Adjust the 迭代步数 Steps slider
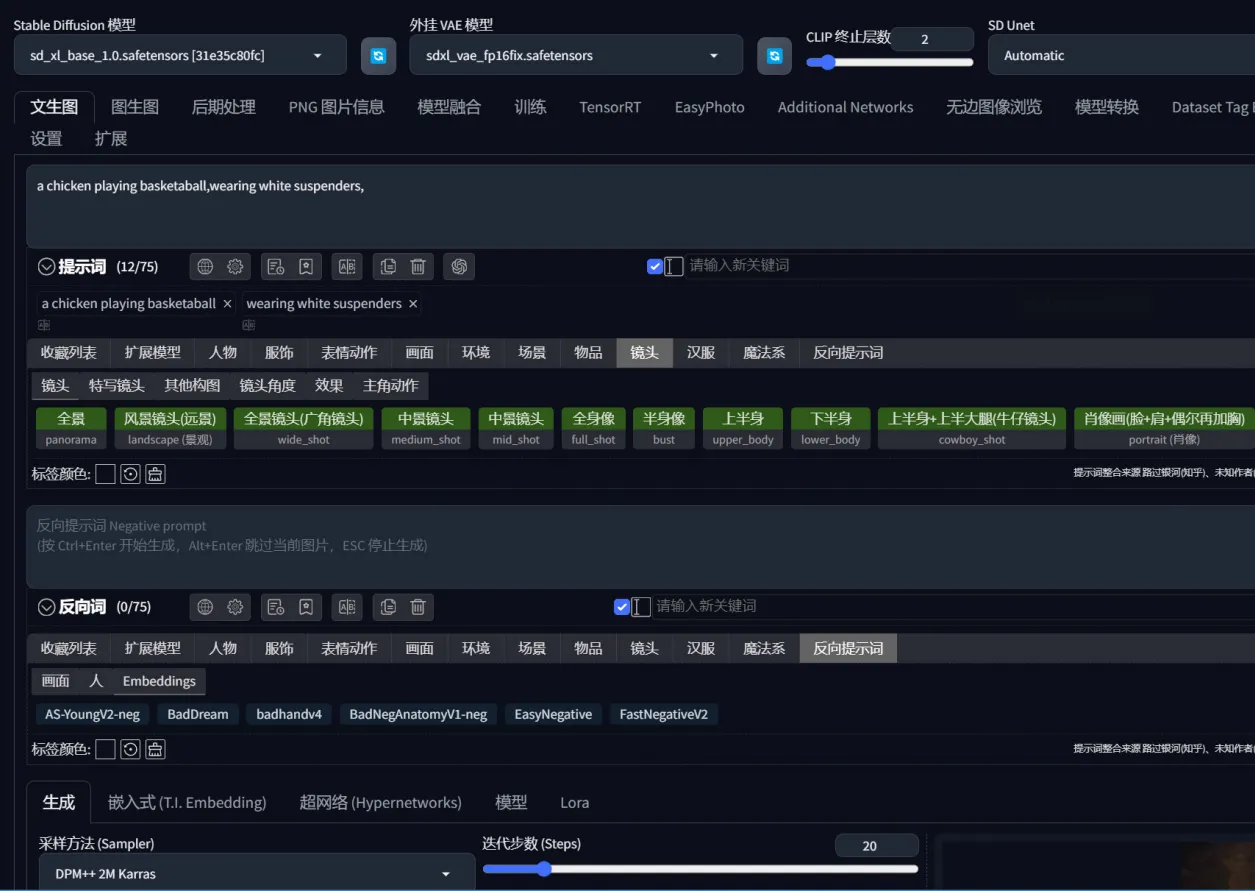 [x=544, y=869]
